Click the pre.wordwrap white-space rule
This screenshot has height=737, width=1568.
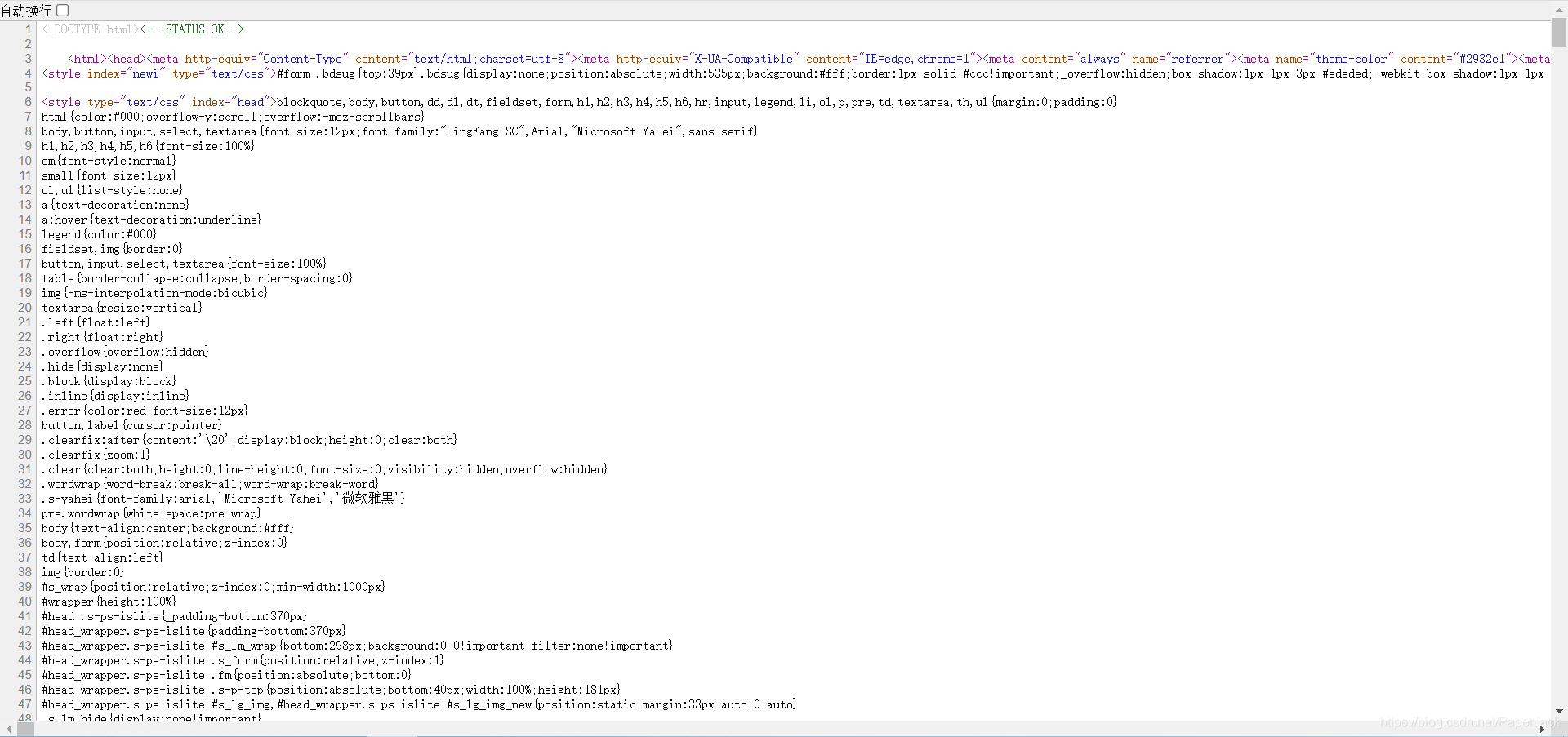click(151, 513)
